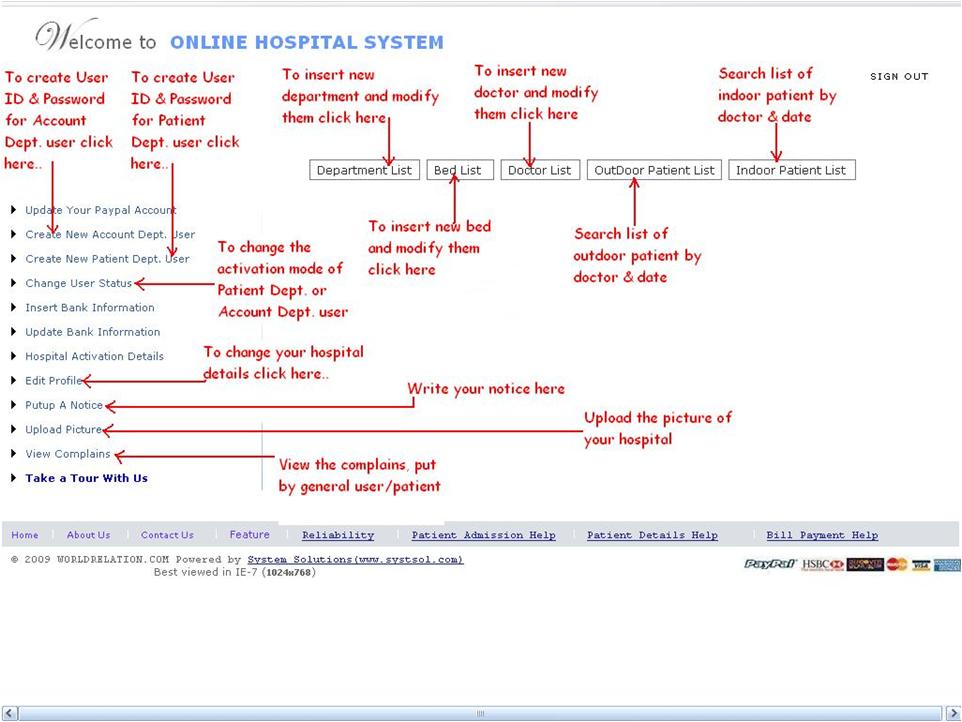Viewport: 962px width, 722px height.
Task: Click the arrow beside Create New Patient Dept. User
Action: [13, 259]
